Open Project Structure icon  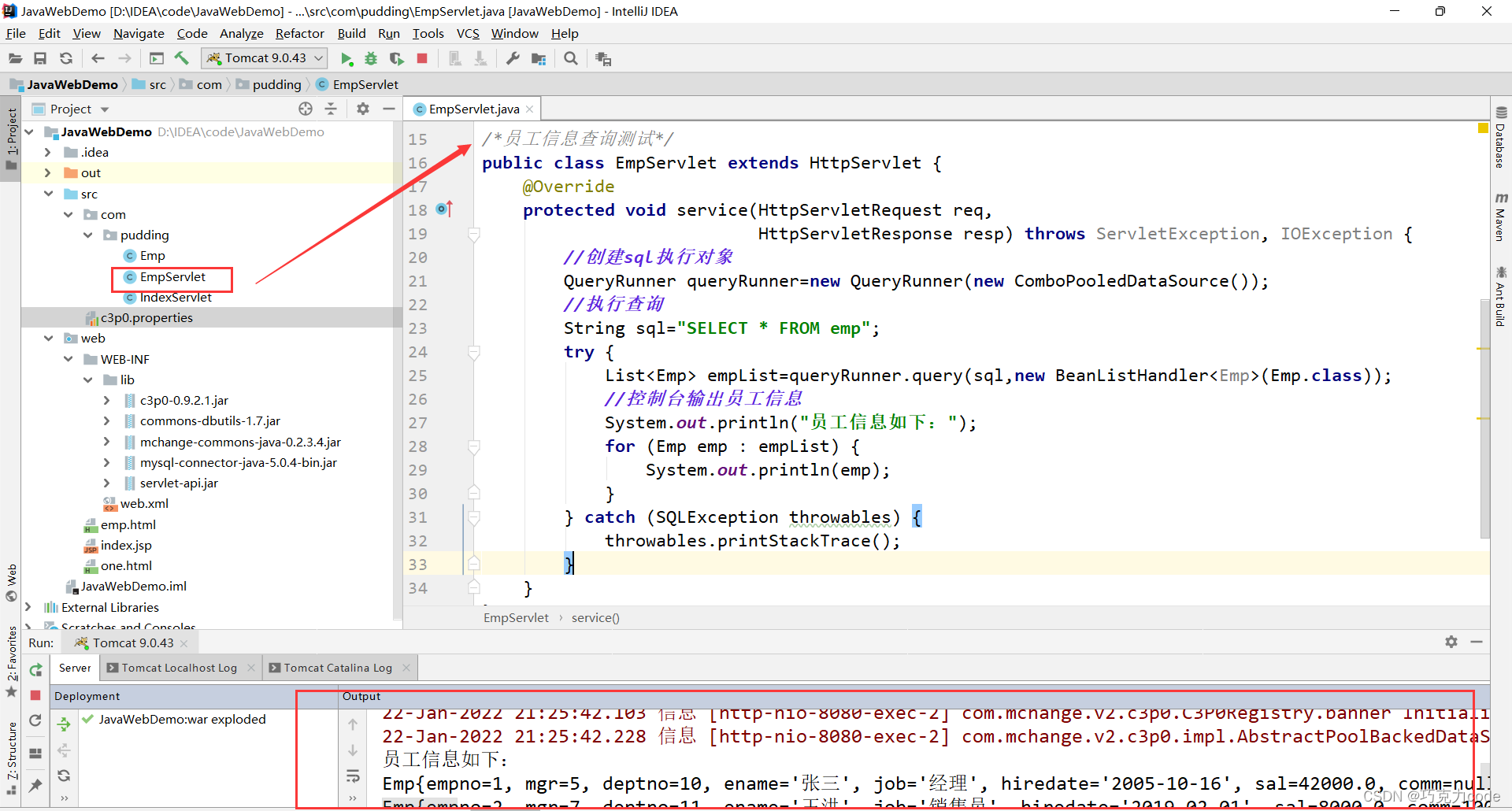(x=539, y=58)
